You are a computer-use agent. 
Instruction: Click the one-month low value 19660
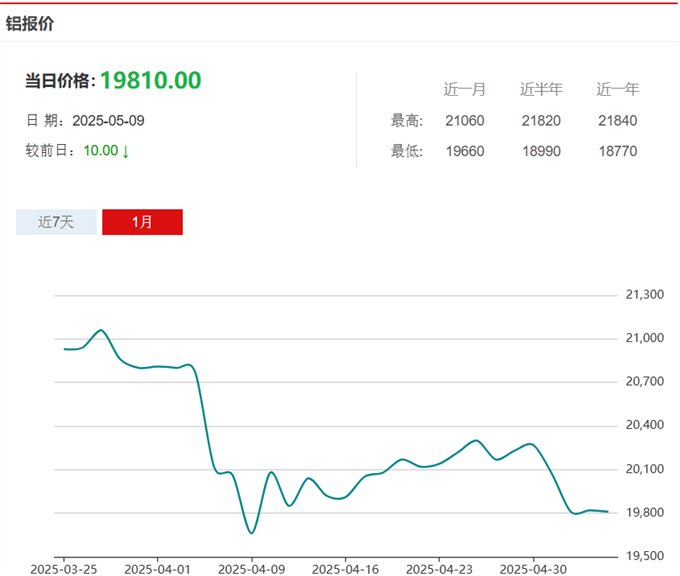[465, 152]
